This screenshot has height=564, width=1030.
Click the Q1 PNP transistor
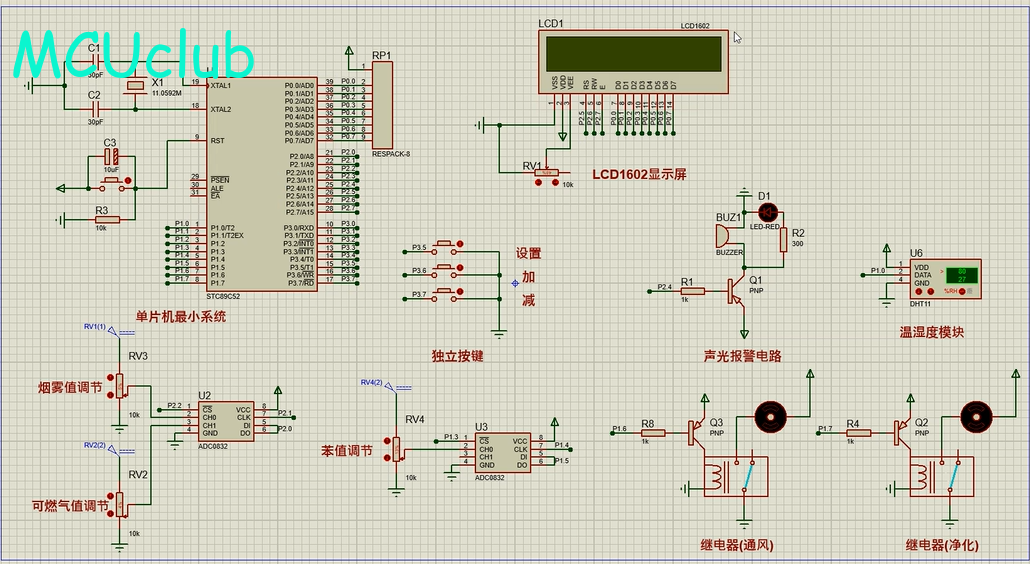737,290
